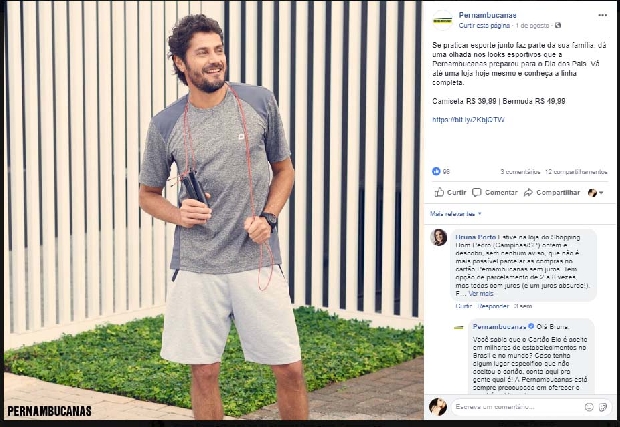View the comments count link
Screen dimensions: 620x427
pos(520,172)
